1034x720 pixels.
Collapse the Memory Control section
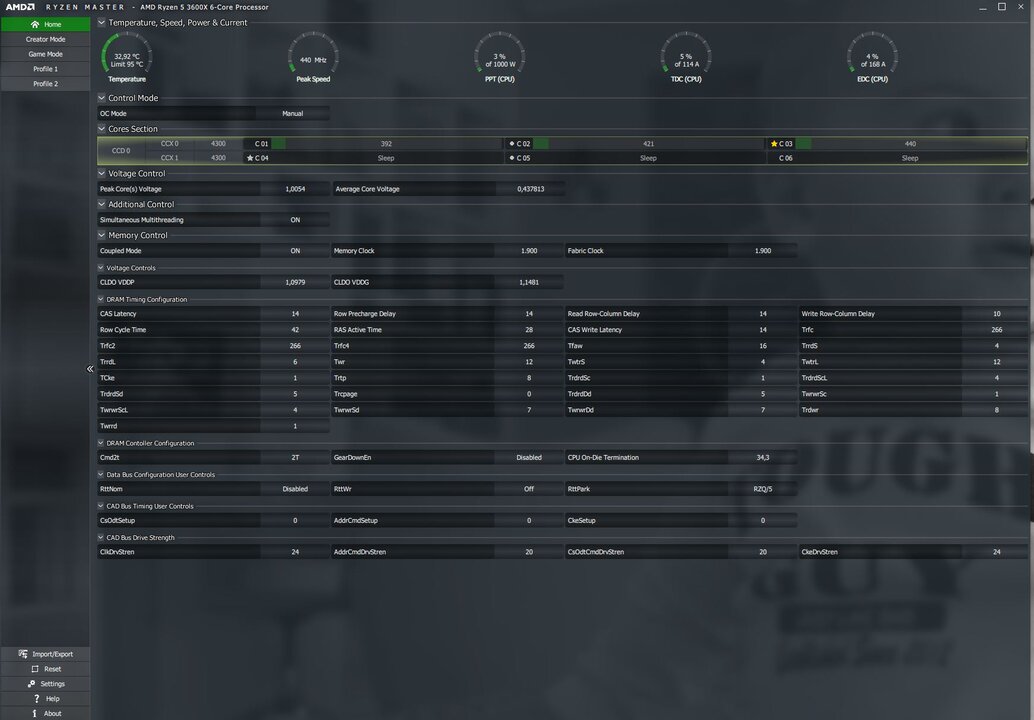[x=102, y=235]
